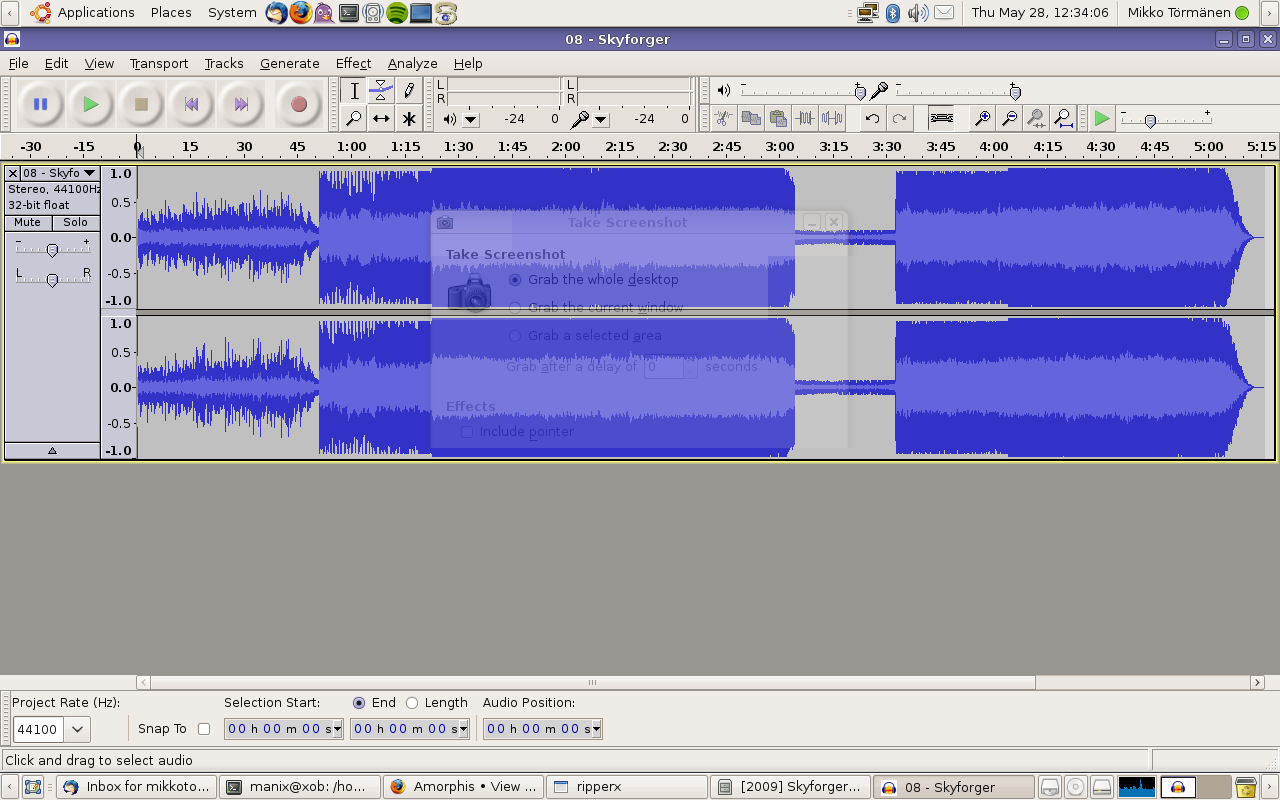Mute the Skyforger track
1280x800 pixels.
pyautogui.click(x=28, y=222)
